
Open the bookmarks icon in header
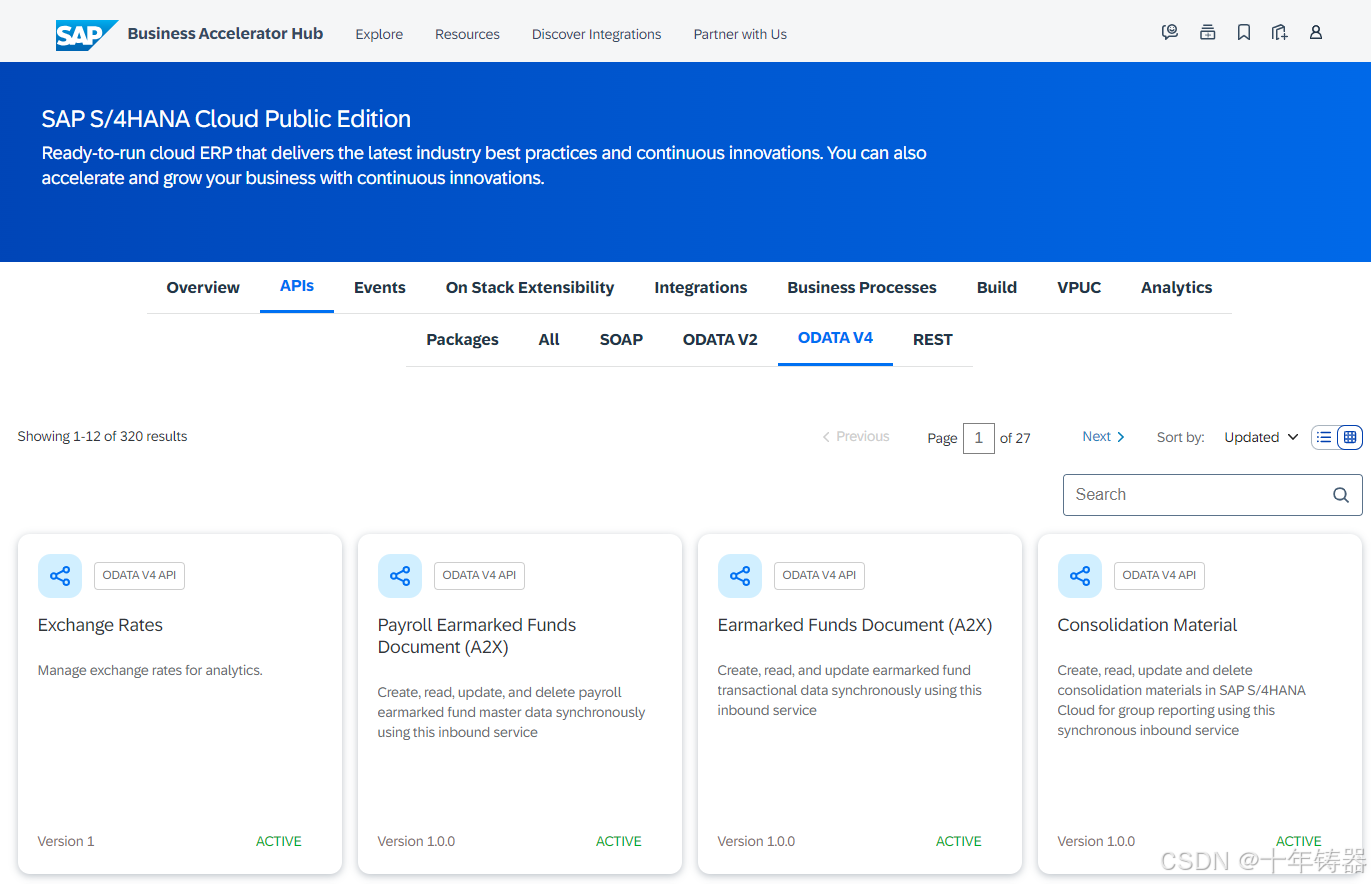point(1244,33)
